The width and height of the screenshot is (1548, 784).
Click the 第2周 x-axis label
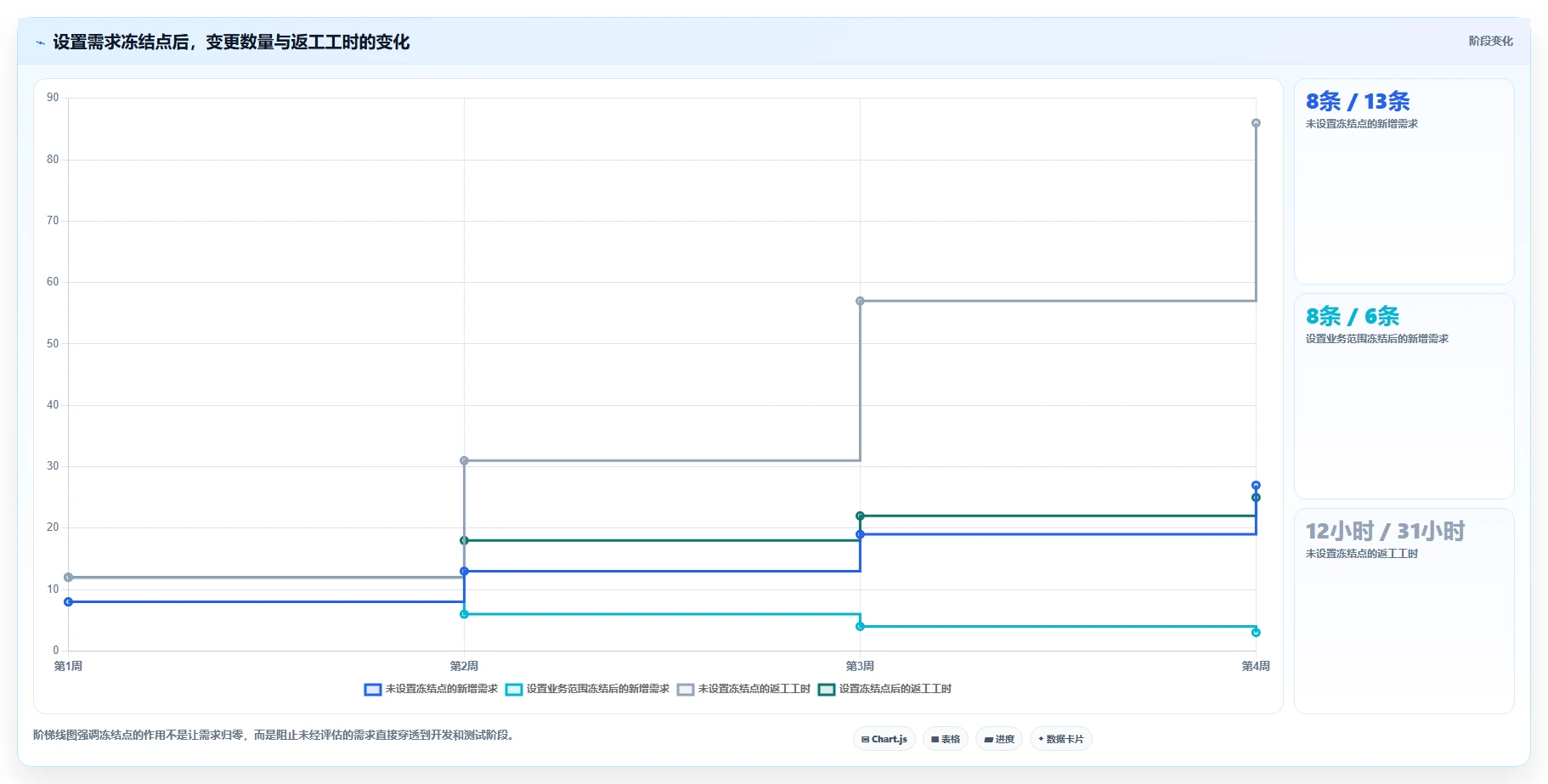tap(464, 666)
